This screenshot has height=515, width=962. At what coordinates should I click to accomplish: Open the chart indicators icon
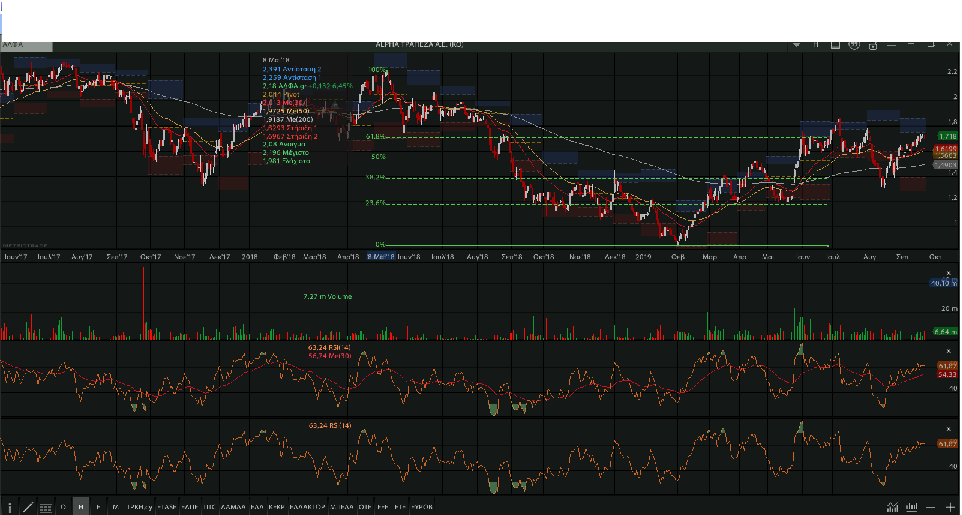(x=893, y=507)
